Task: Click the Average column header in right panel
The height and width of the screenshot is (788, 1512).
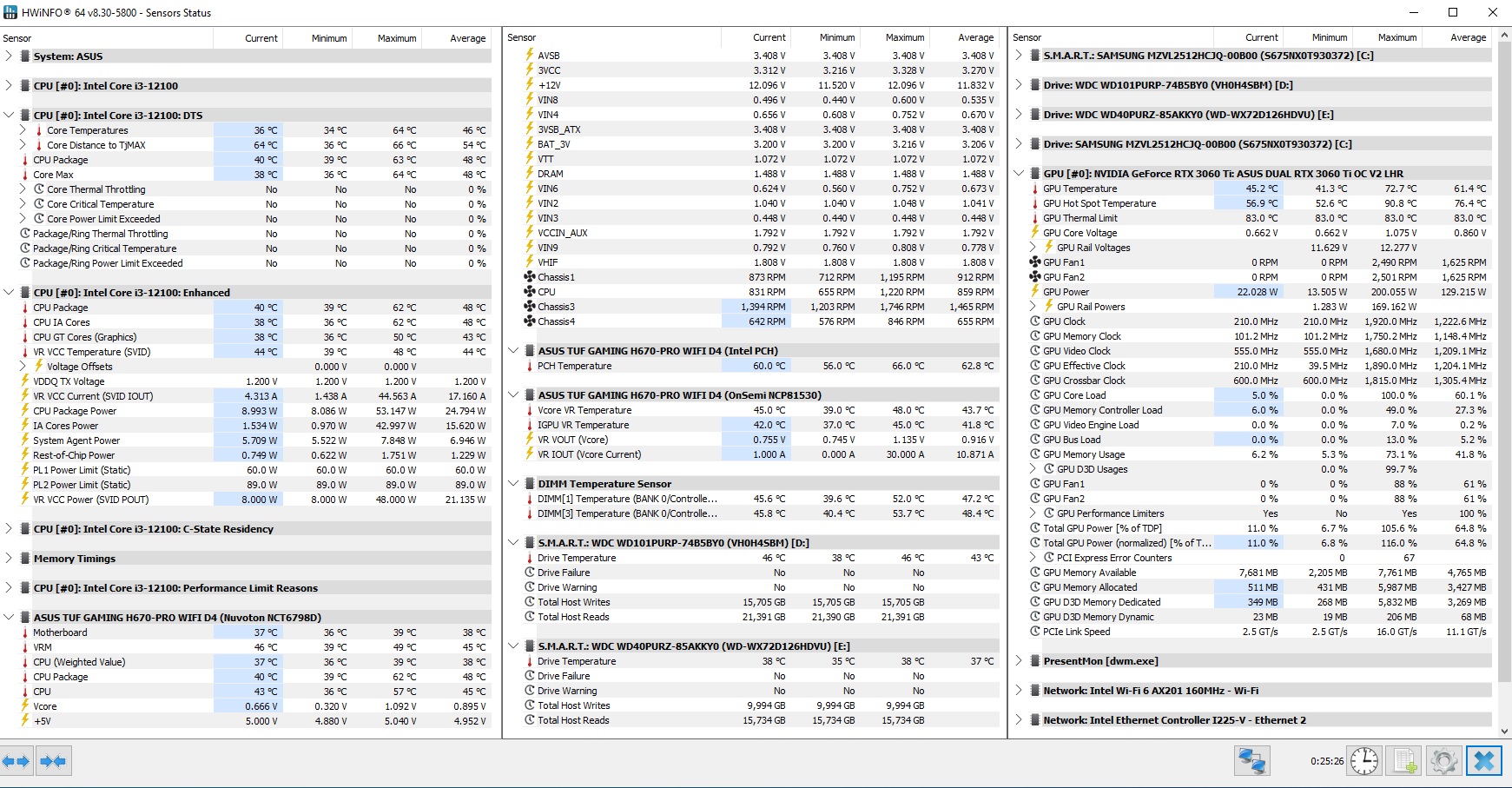Action: (x=1458, y=37)
